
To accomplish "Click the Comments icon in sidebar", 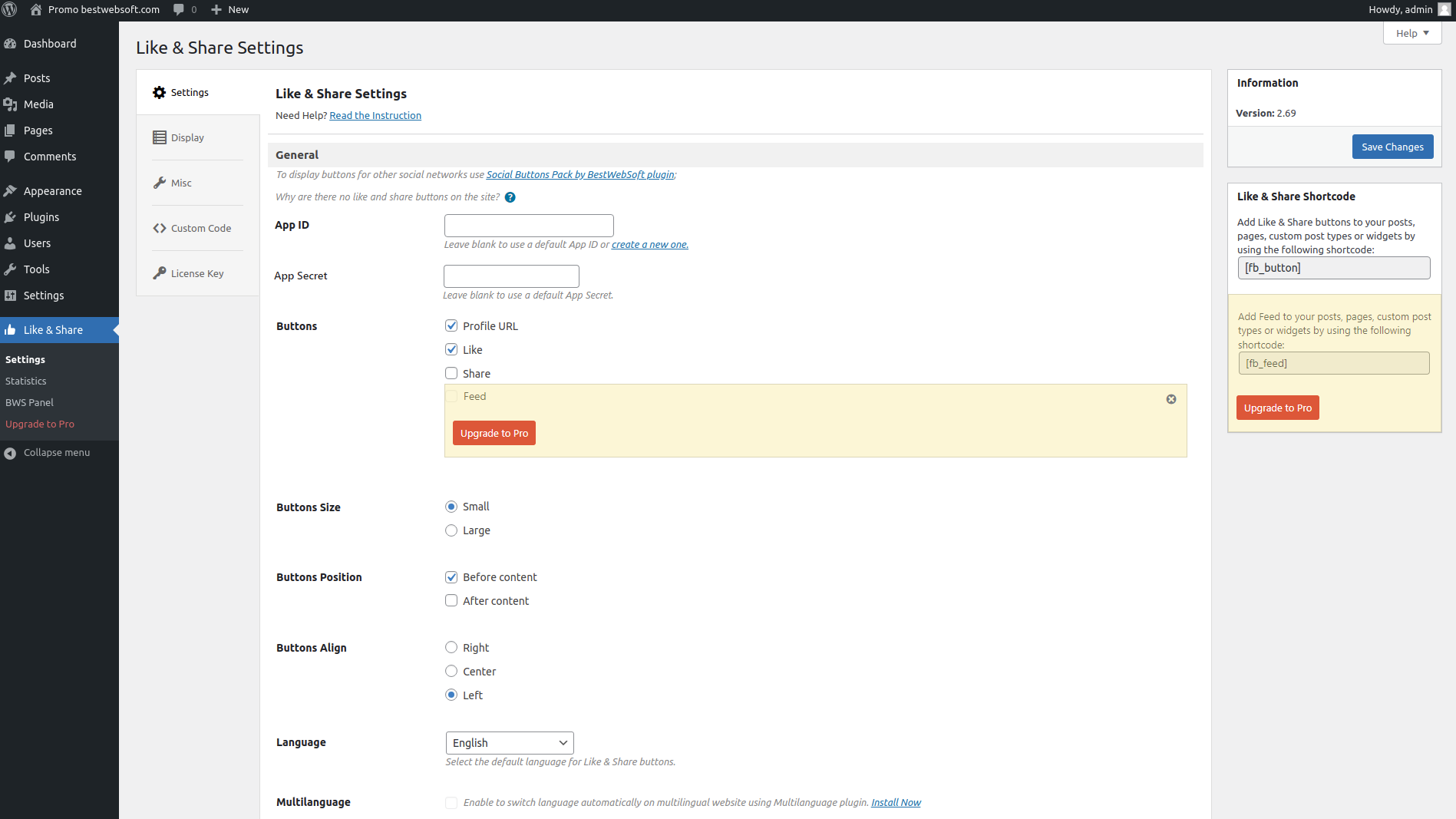I will [x=10, y=157].
